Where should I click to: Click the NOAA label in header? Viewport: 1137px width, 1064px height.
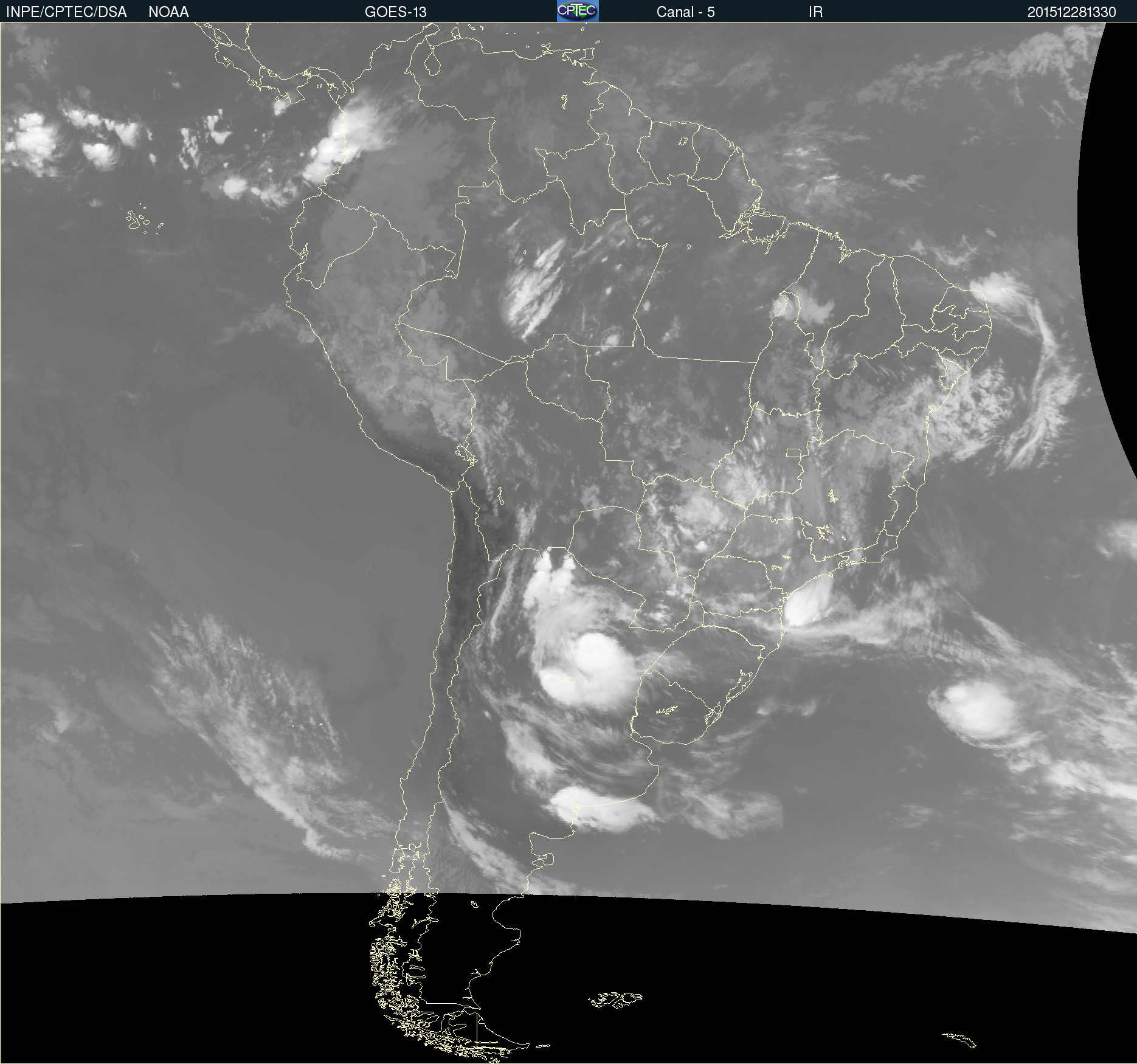[168, 12]
